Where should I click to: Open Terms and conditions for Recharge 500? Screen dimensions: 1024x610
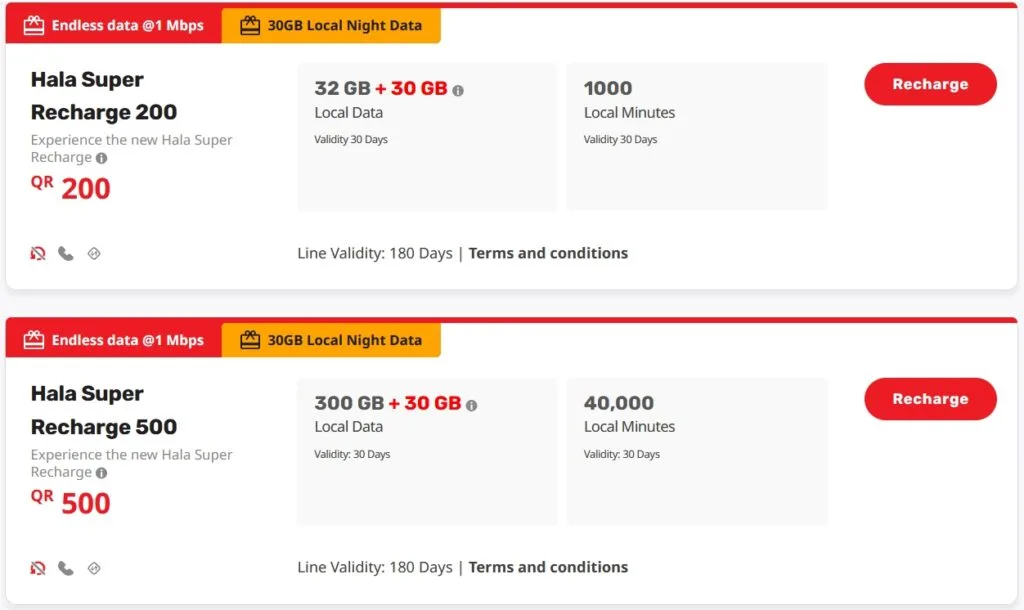pyautogui.click(x=548, y=568)
